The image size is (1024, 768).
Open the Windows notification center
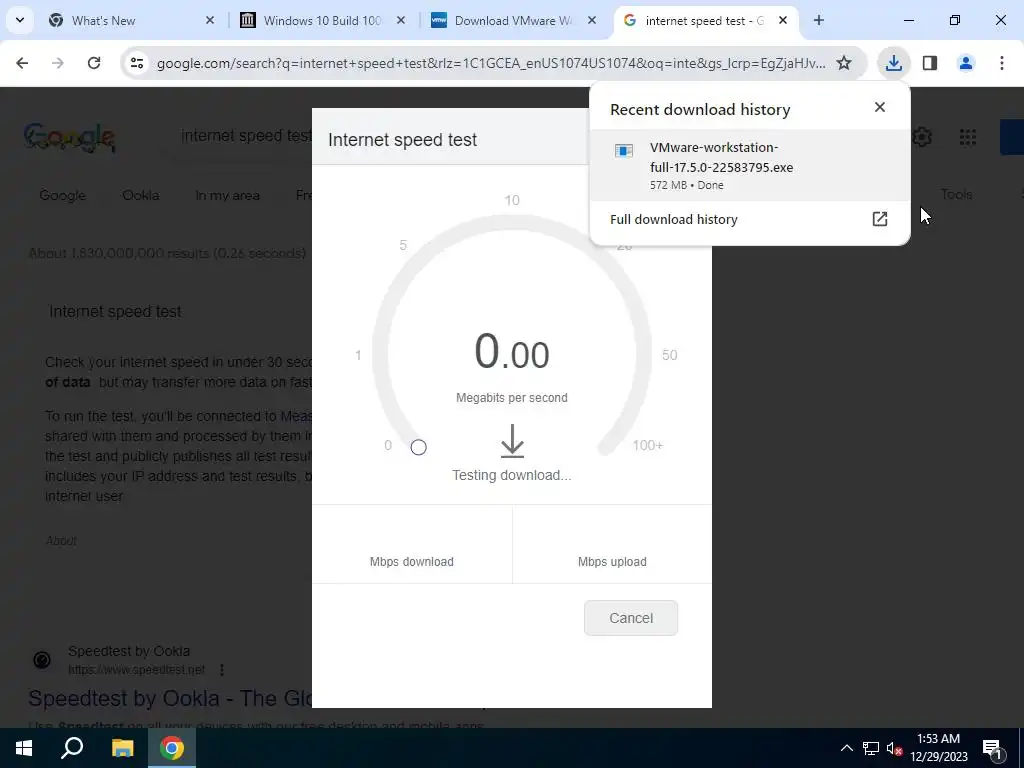pyautogui.click(x=993, y=748)
